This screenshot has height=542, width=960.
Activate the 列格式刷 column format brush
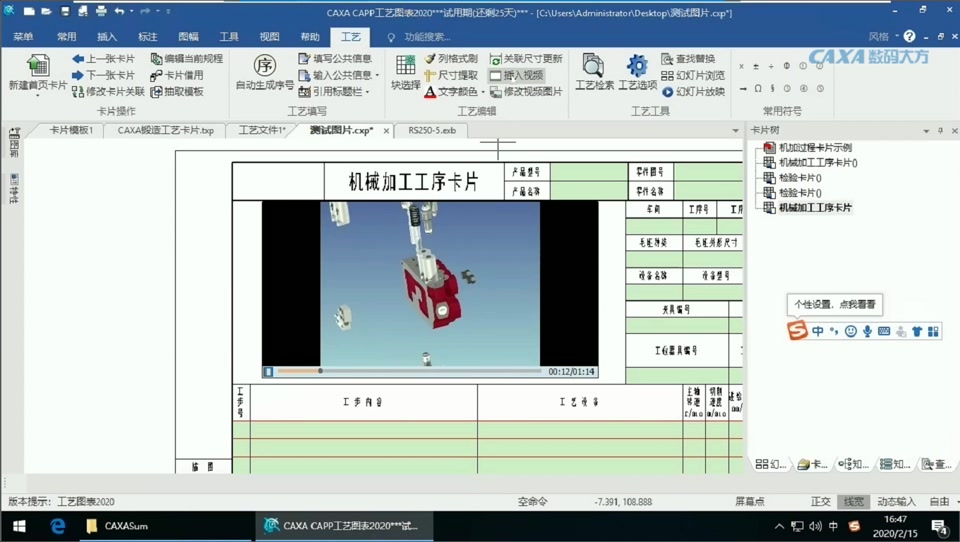coord(451,59)
